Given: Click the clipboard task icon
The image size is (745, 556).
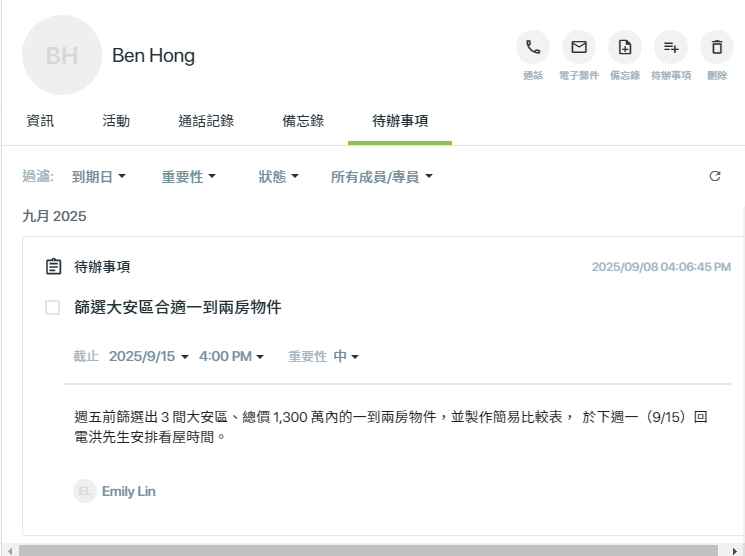Looking at the screenshot, I should 53,267.
